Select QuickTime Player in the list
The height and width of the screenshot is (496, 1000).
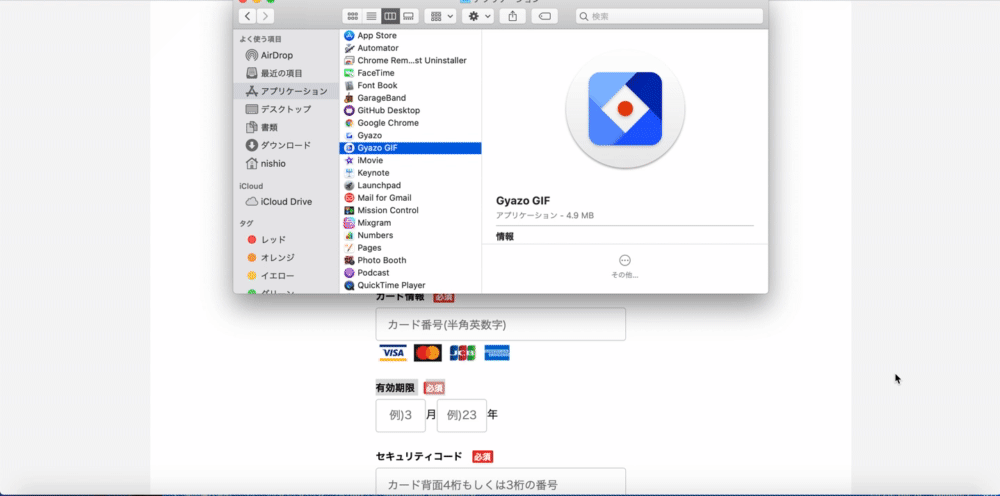pyautogui.click(x=410, y=286)
